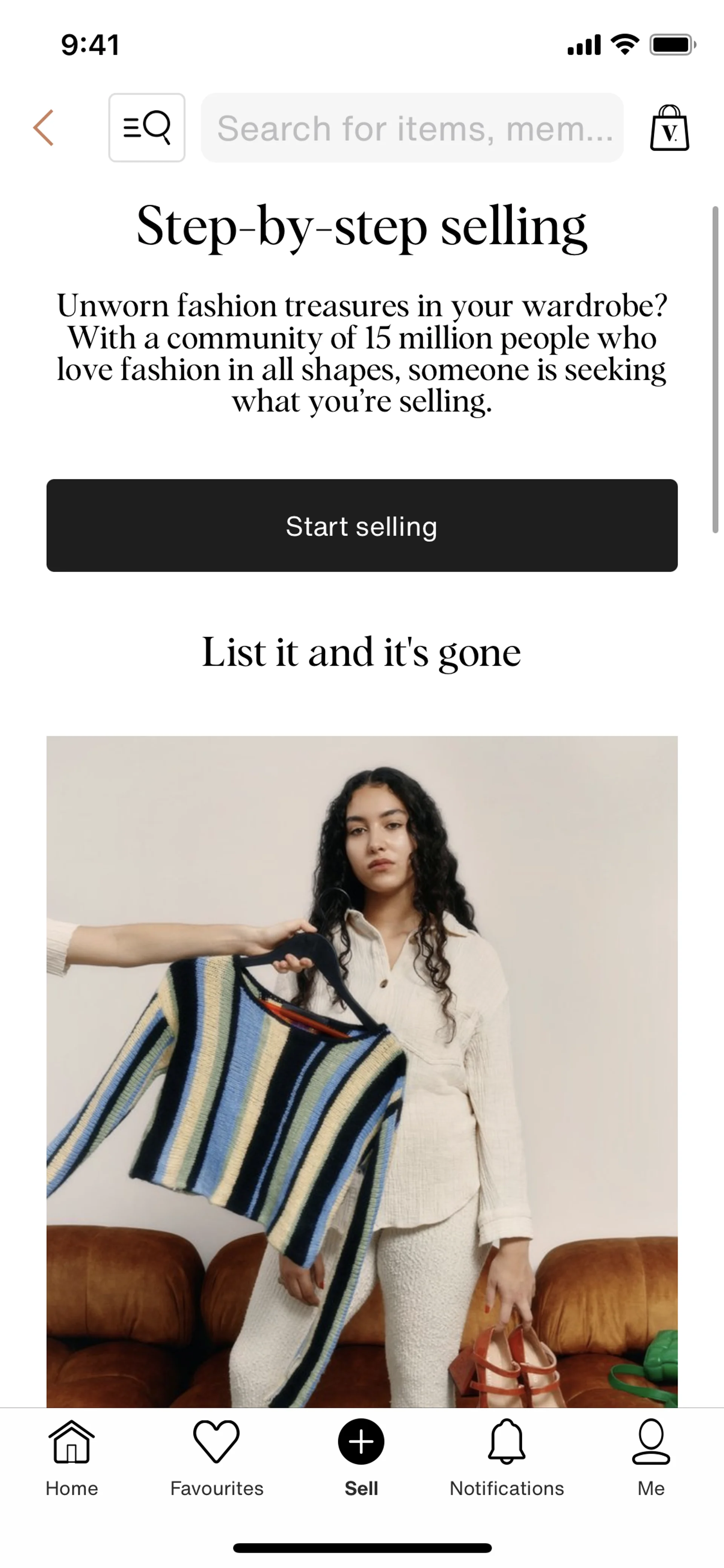Tap the List it and it's gone heading
724x1568 pixels.
point(361,653)
